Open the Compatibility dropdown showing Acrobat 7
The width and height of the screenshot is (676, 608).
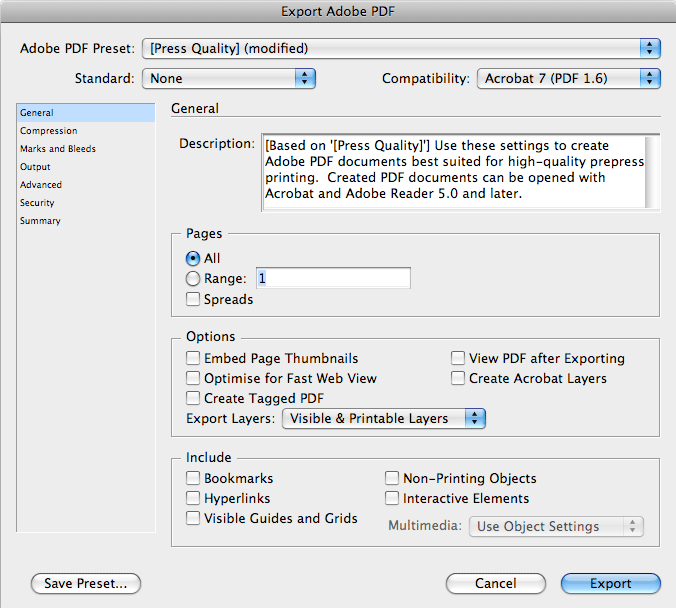569,78
